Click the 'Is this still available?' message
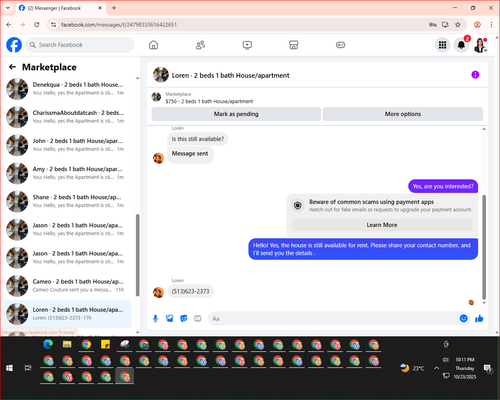This screenshot has height=400, width=500. [198, 139]
